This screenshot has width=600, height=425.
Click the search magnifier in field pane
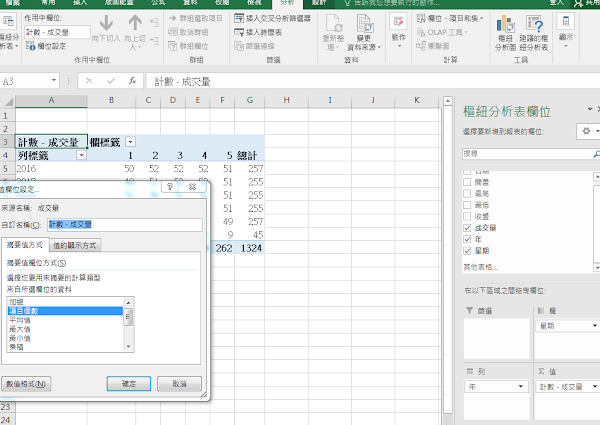click(x=596, y=154)
